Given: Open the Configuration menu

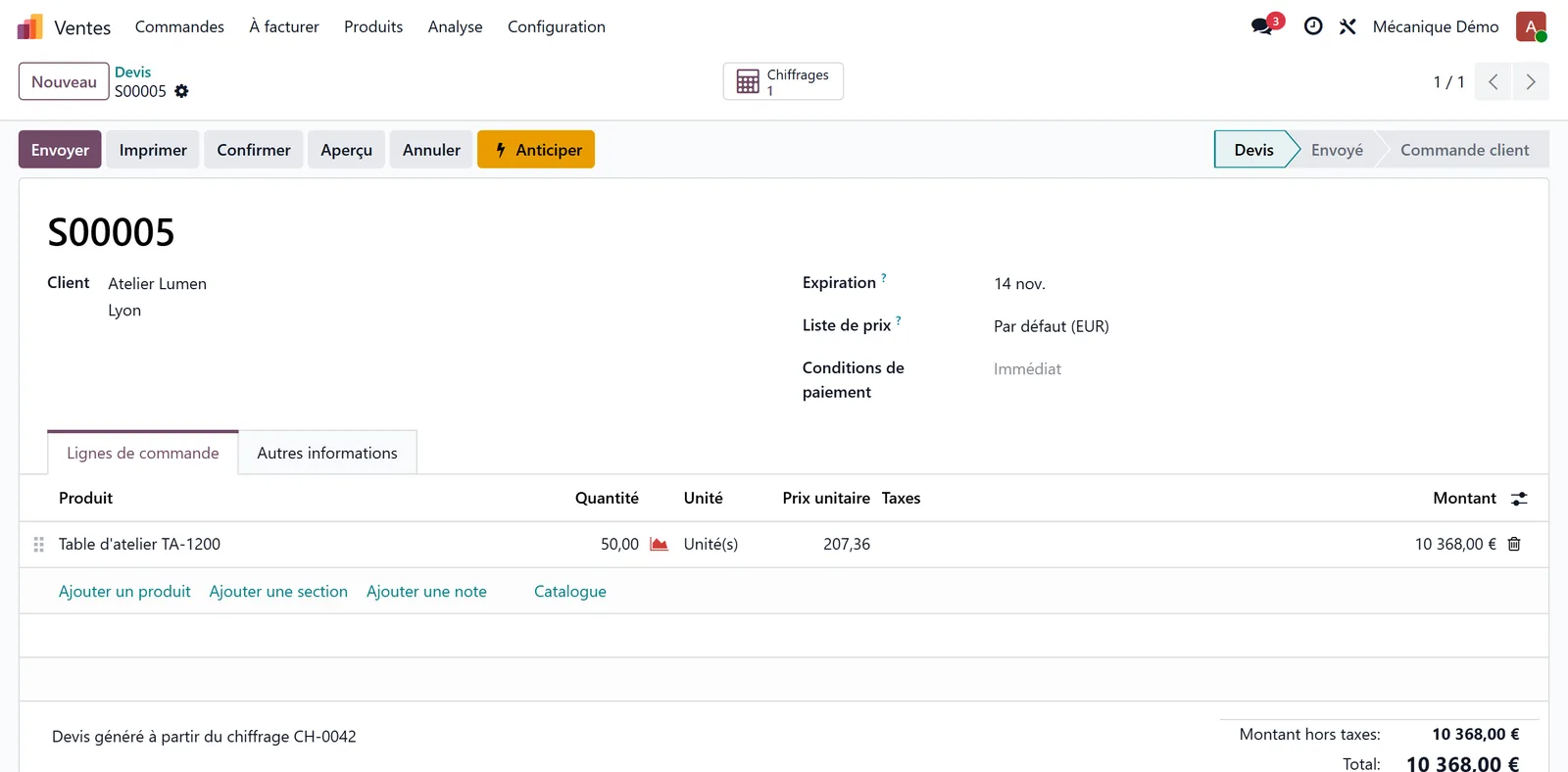Looking at the screenshot, I should (557, 26).
